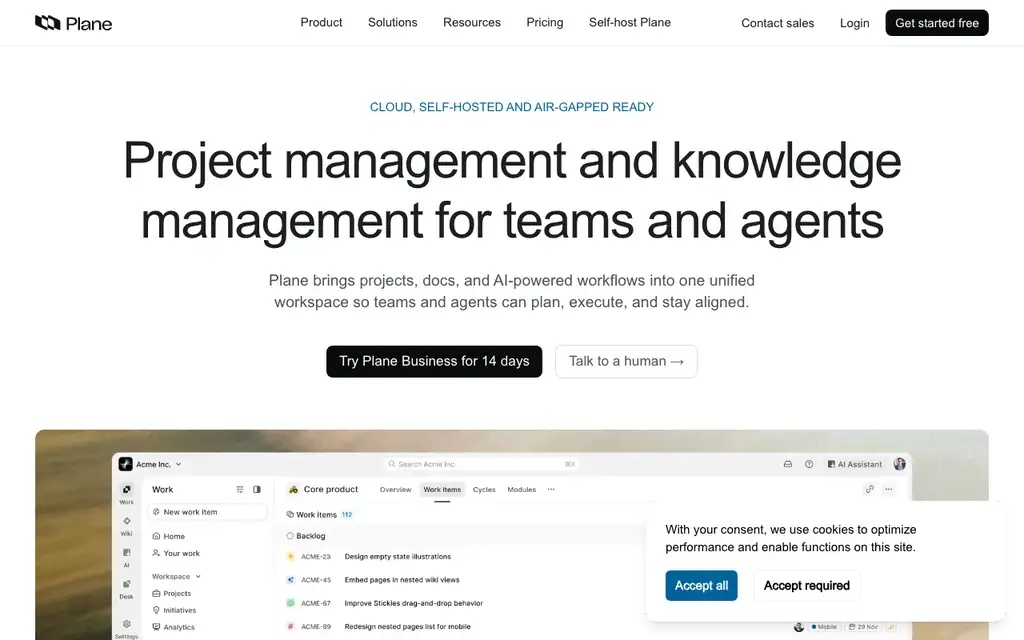Viewport: 1024px width, 640px height.
Task: Click the help question mark icon
Action: 808,464
